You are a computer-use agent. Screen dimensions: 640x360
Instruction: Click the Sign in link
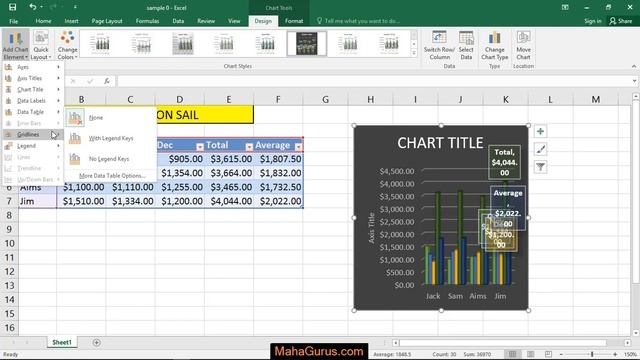[x=593, y=21]
